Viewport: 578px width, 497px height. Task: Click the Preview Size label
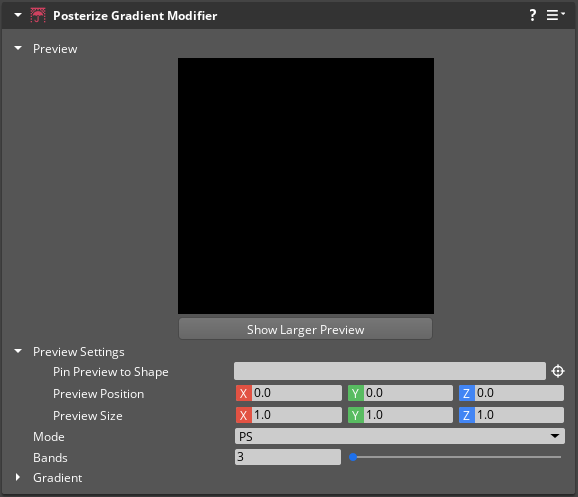pyautogui.click(x=88, y=416)
